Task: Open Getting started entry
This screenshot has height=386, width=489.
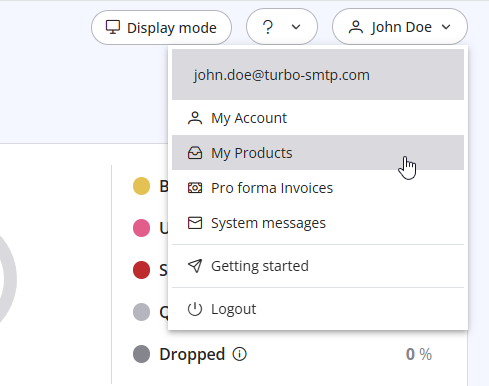Action: [318, 266]
